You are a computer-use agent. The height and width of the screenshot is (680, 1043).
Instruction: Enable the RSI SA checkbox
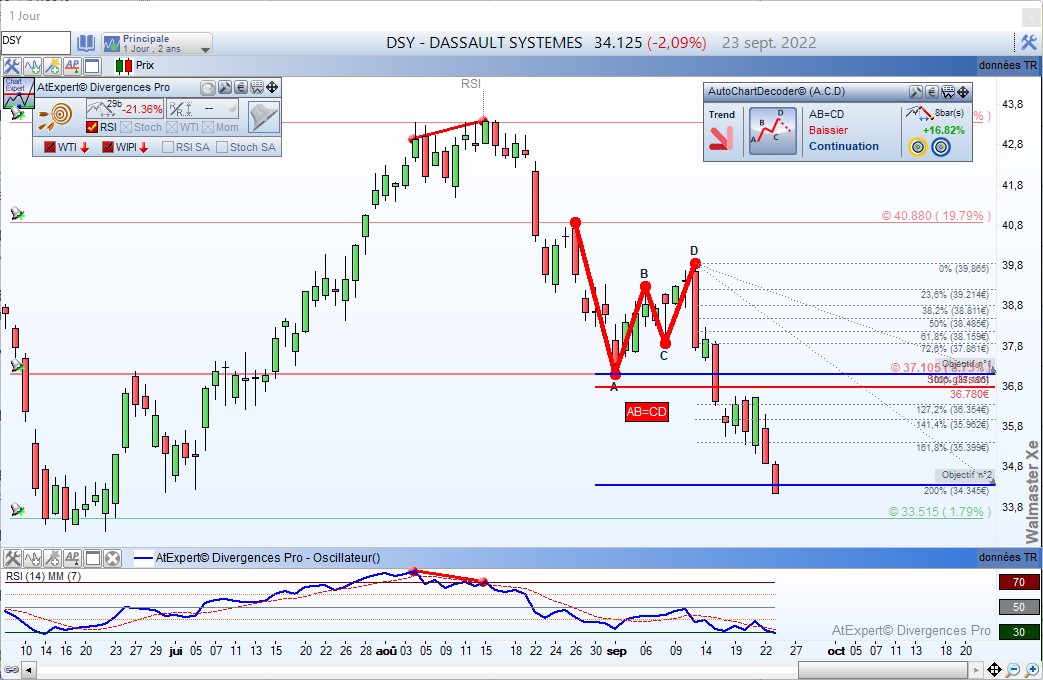168,147
